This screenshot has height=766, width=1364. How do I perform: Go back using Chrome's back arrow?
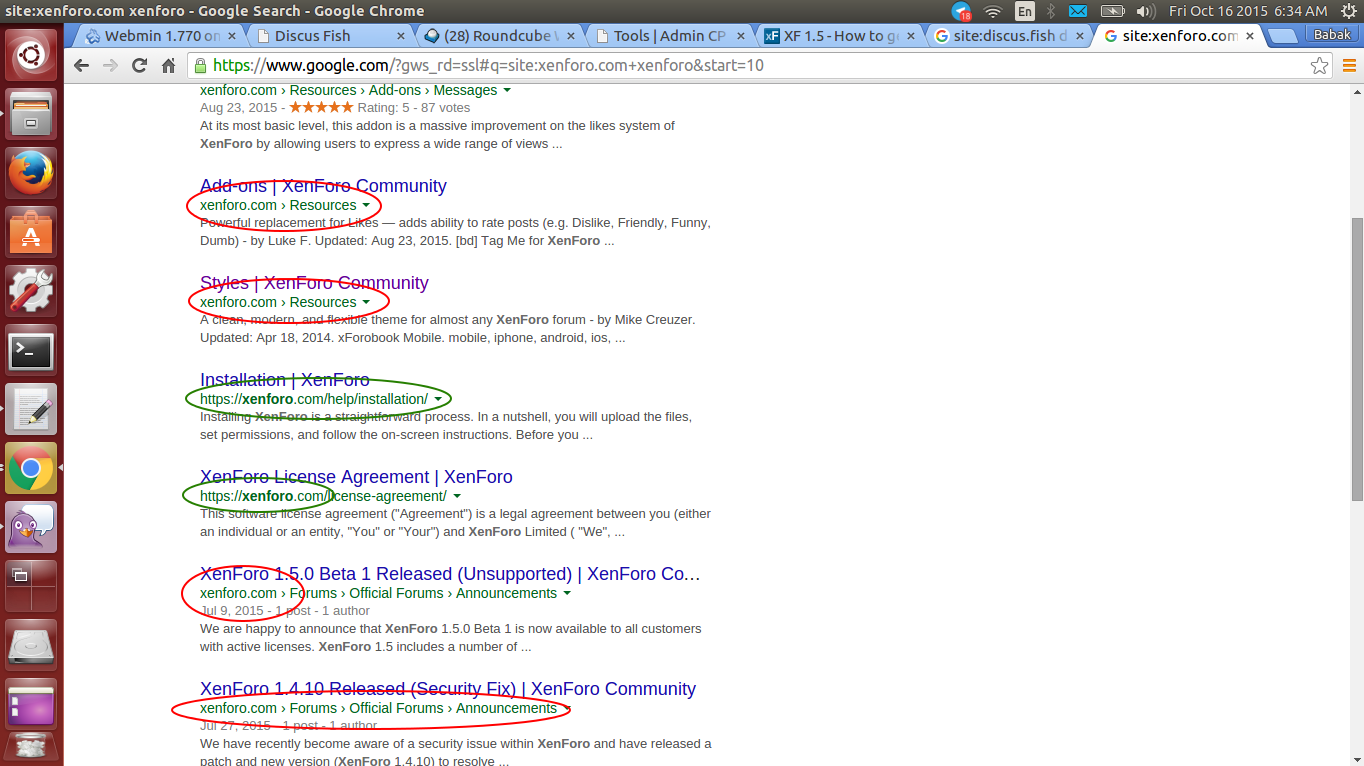(82, 66)
